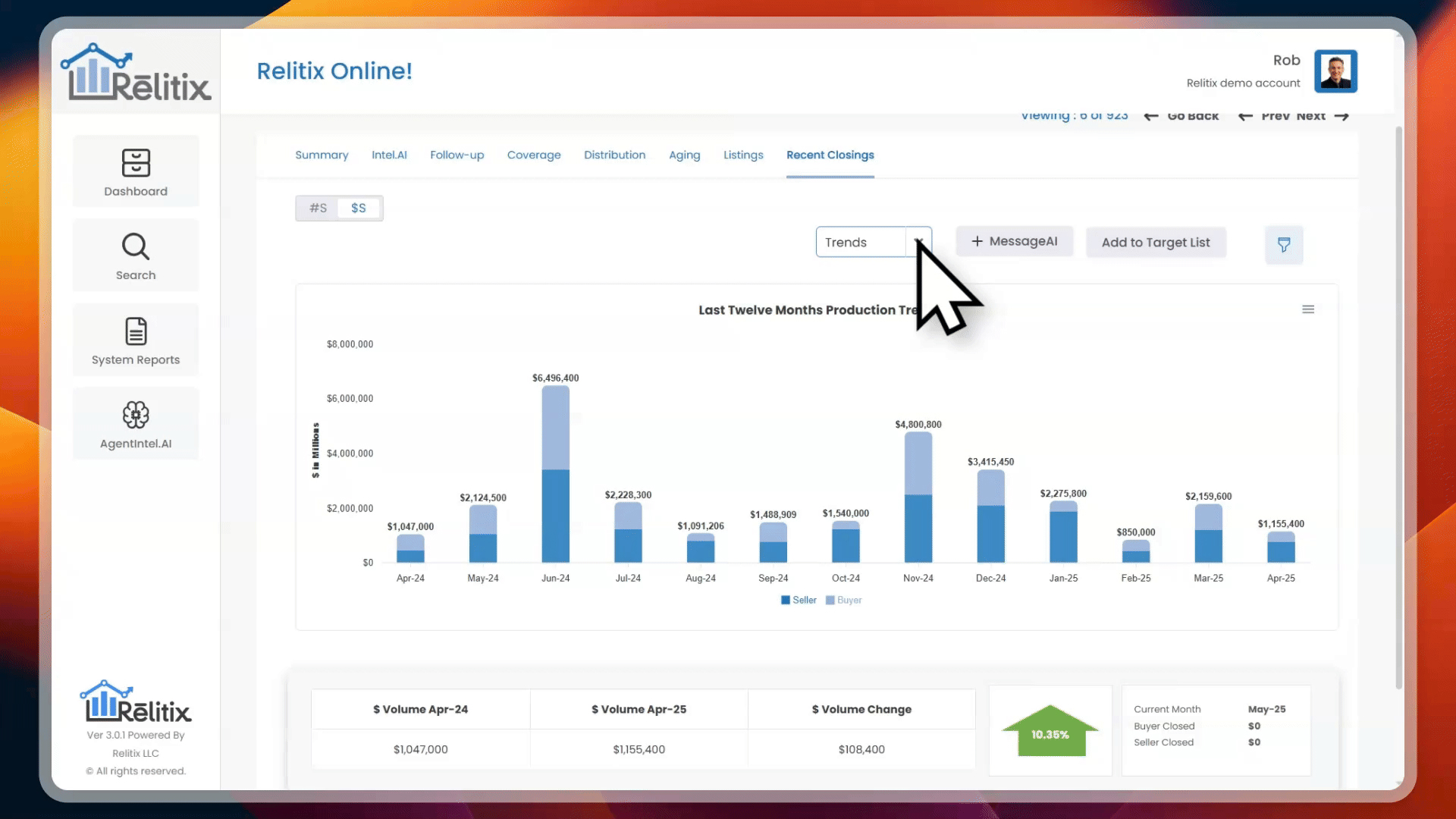This screenshot has width=1456, height=819.
Task: Click the green 10.35% up arrow indicator
Action: point(1050,730)
